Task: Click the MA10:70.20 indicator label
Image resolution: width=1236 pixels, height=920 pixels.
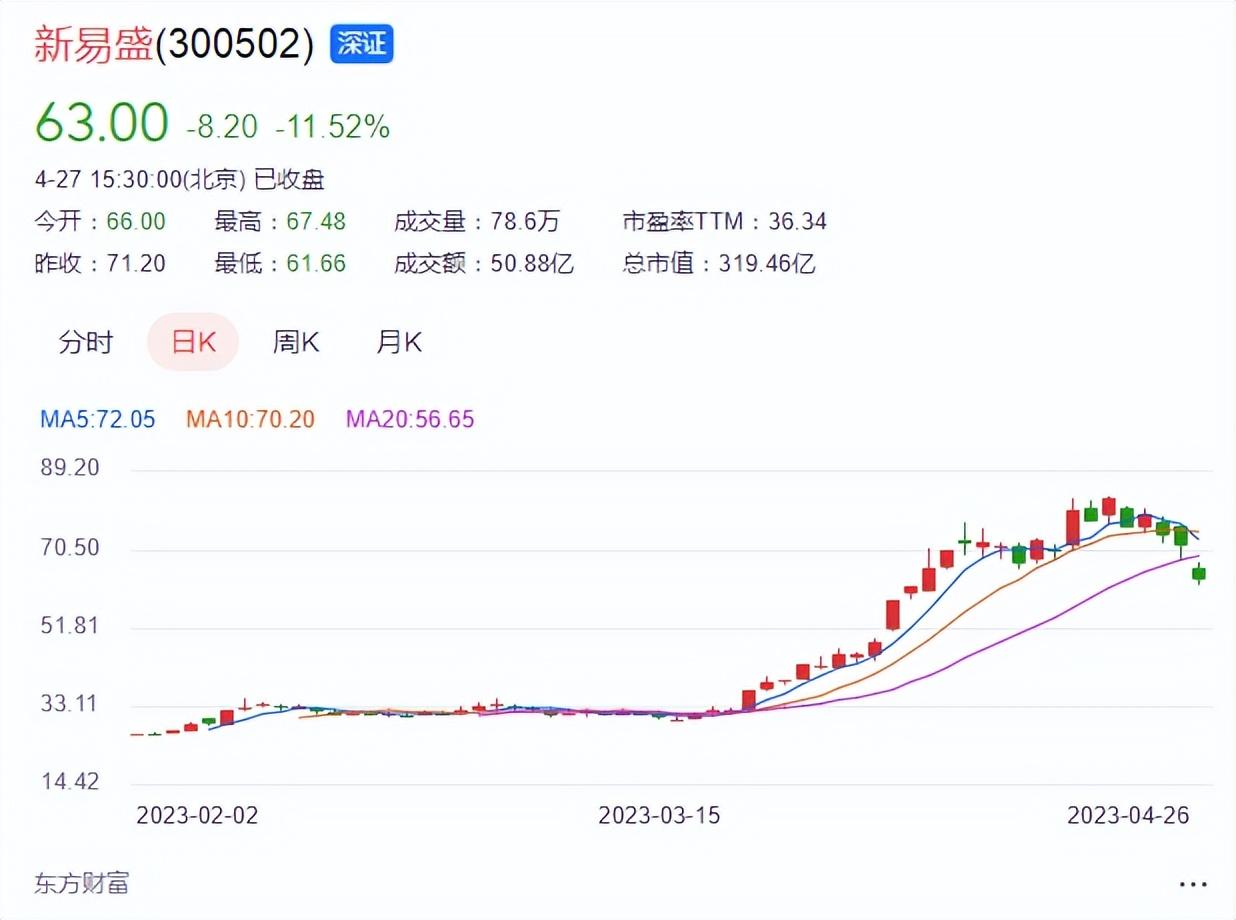Action: [250, 419]
